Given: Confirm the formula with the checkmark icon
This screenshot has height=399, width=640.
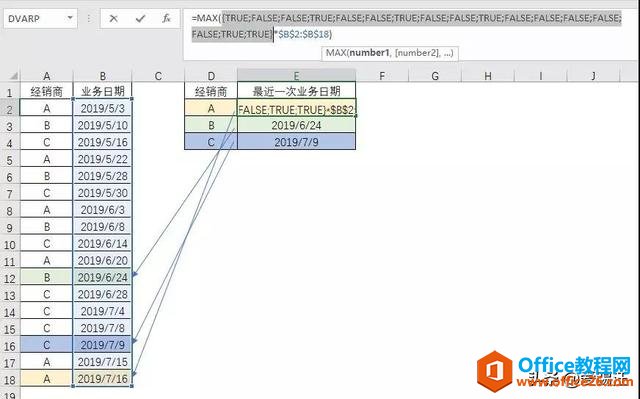Looking at the screenshot, I should click(140, 19).
